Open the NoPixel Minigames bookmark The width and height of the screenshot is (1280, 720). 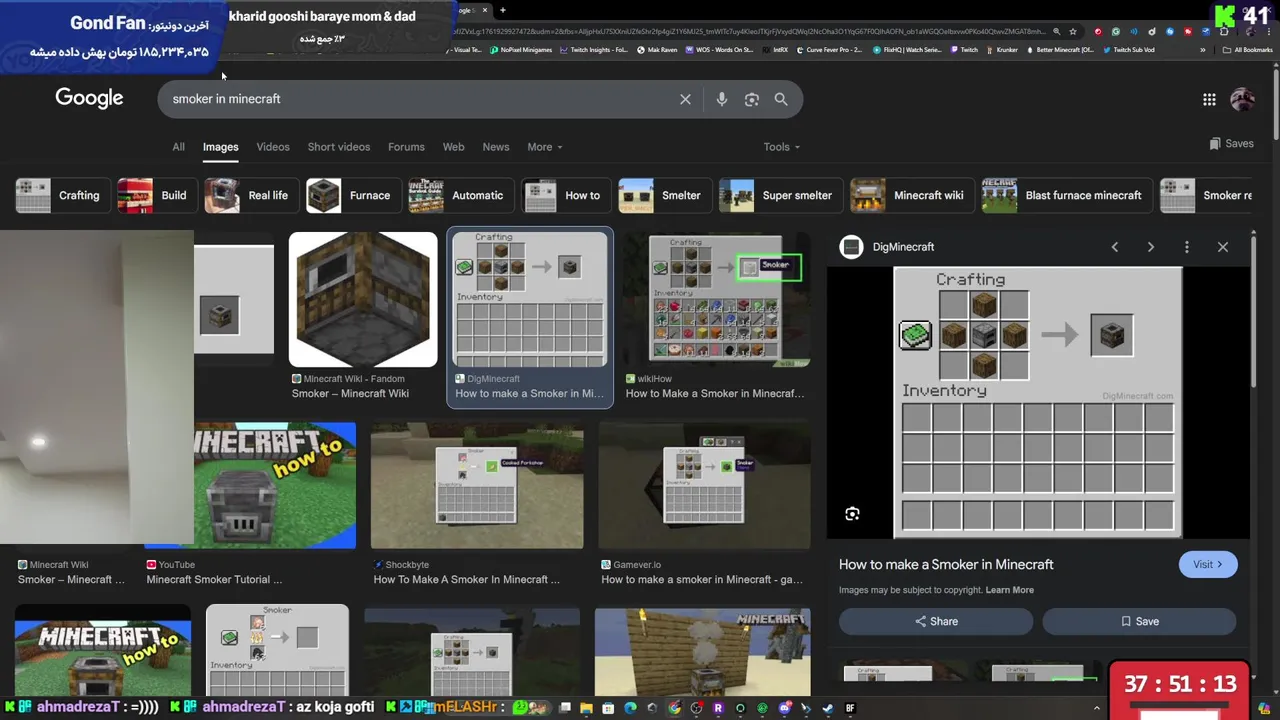[x=521, y=49]
